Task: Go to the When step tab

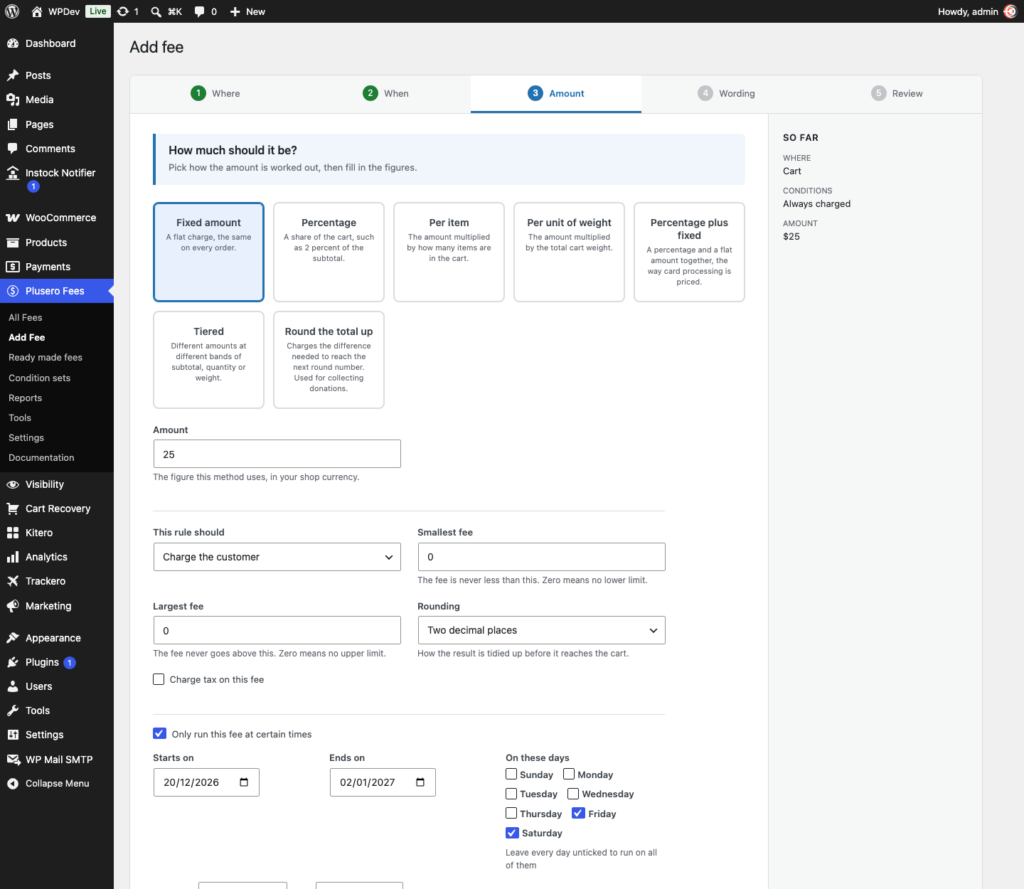Action: pos(386,93)
